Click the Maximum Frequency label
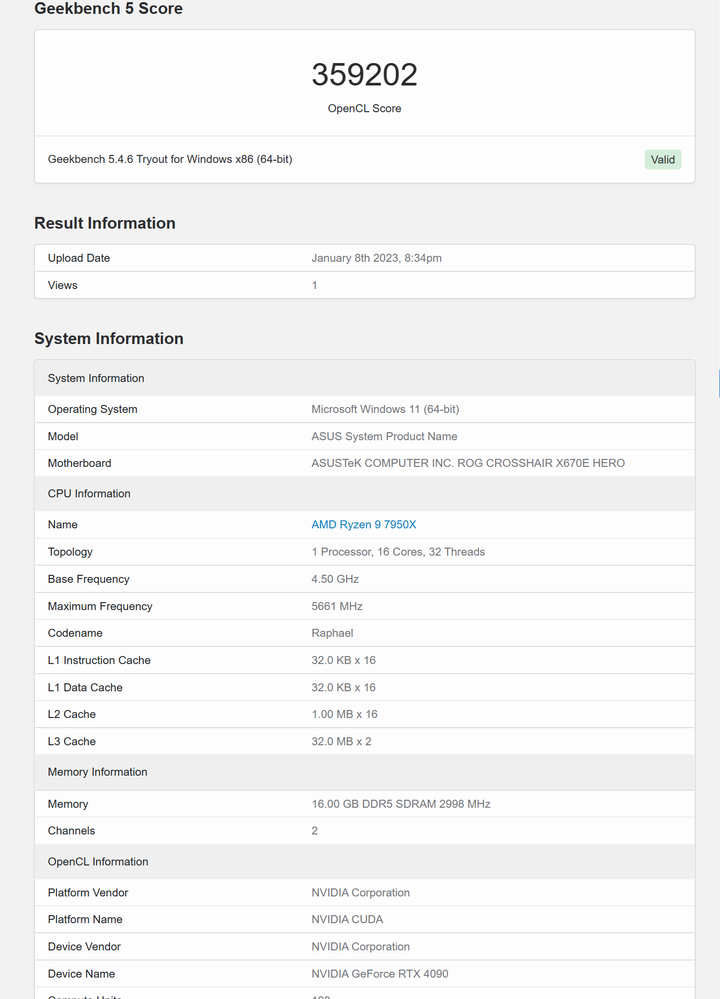720x999 pixels. click(x=100, y=607)
